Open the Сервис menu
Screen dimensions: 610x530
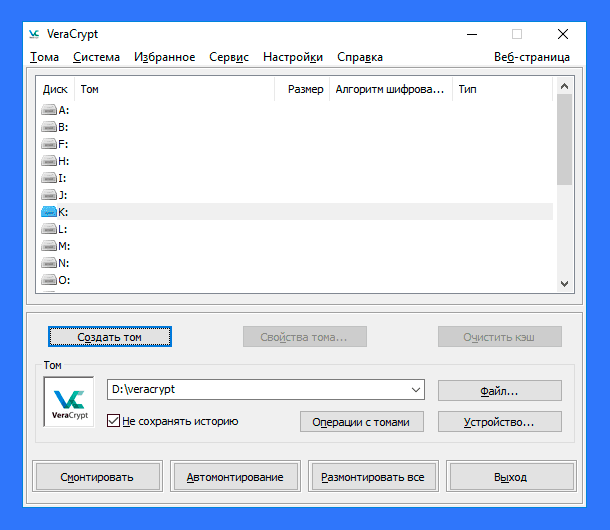(229, 57)
